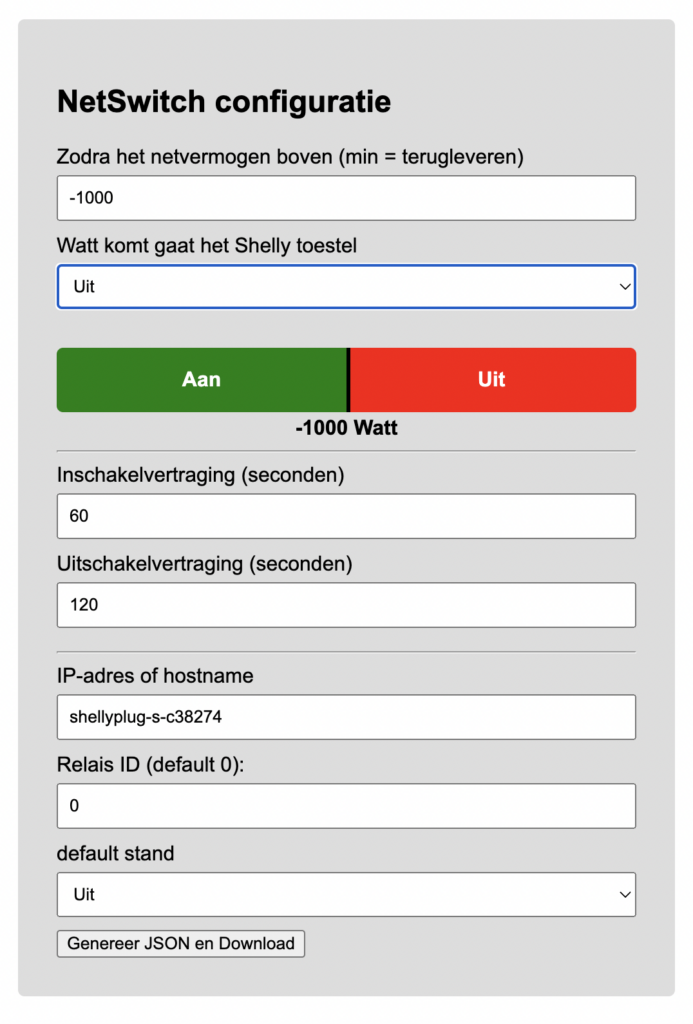Focus the Uitschakelvertraging seconds field
693x1024 pixels.
point(346,605)
